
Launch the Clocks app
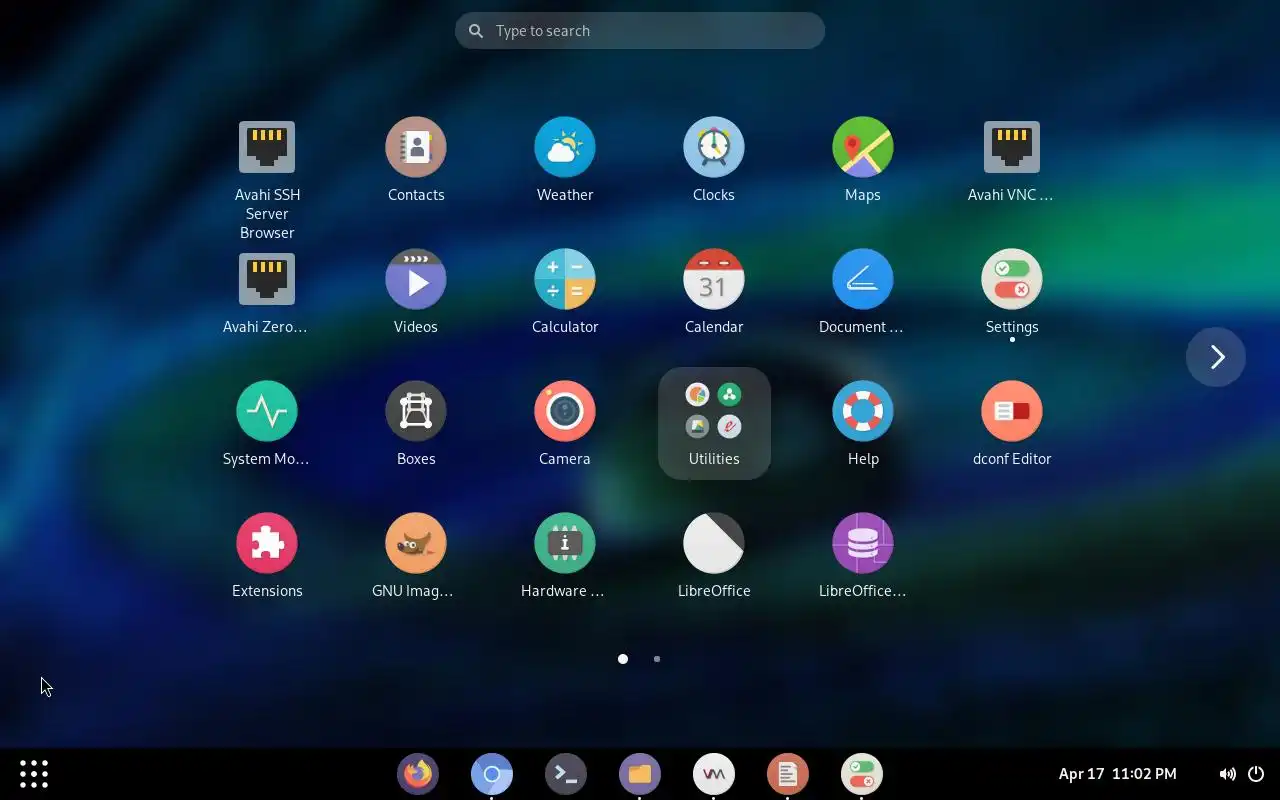pos(714,147)
